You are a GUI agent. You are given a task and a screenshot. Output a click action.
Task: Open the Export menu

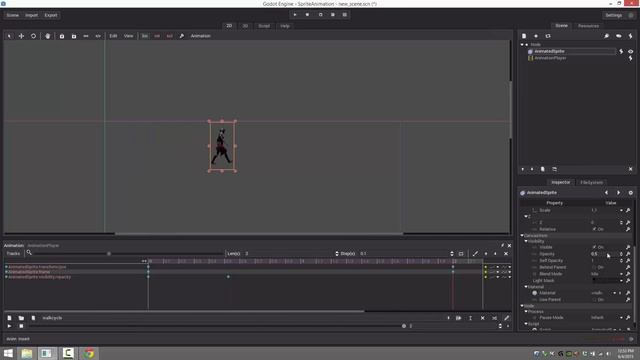51,15
